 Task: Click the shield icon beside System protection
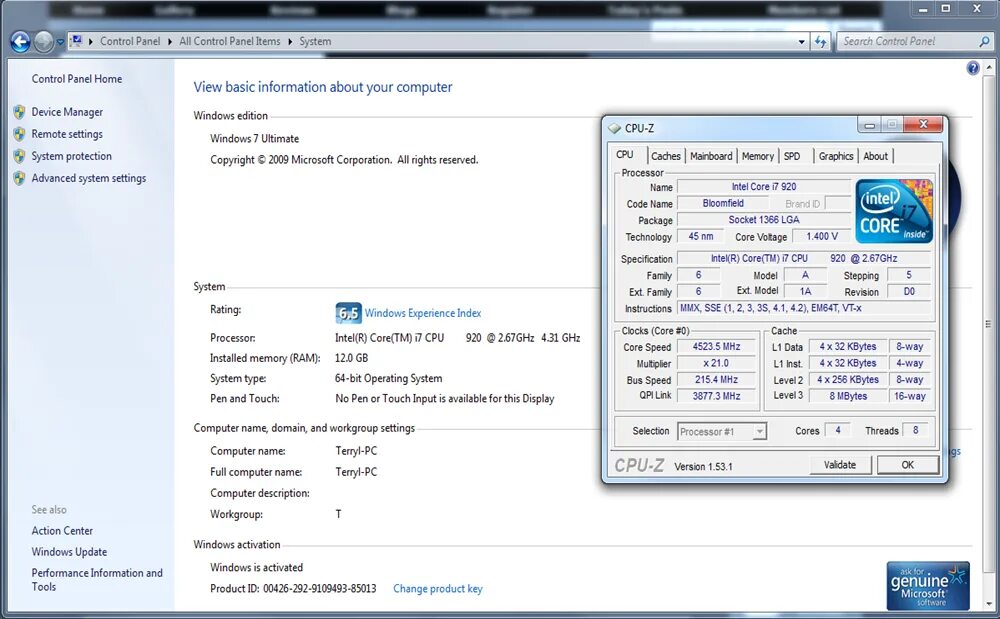[20, 156]
